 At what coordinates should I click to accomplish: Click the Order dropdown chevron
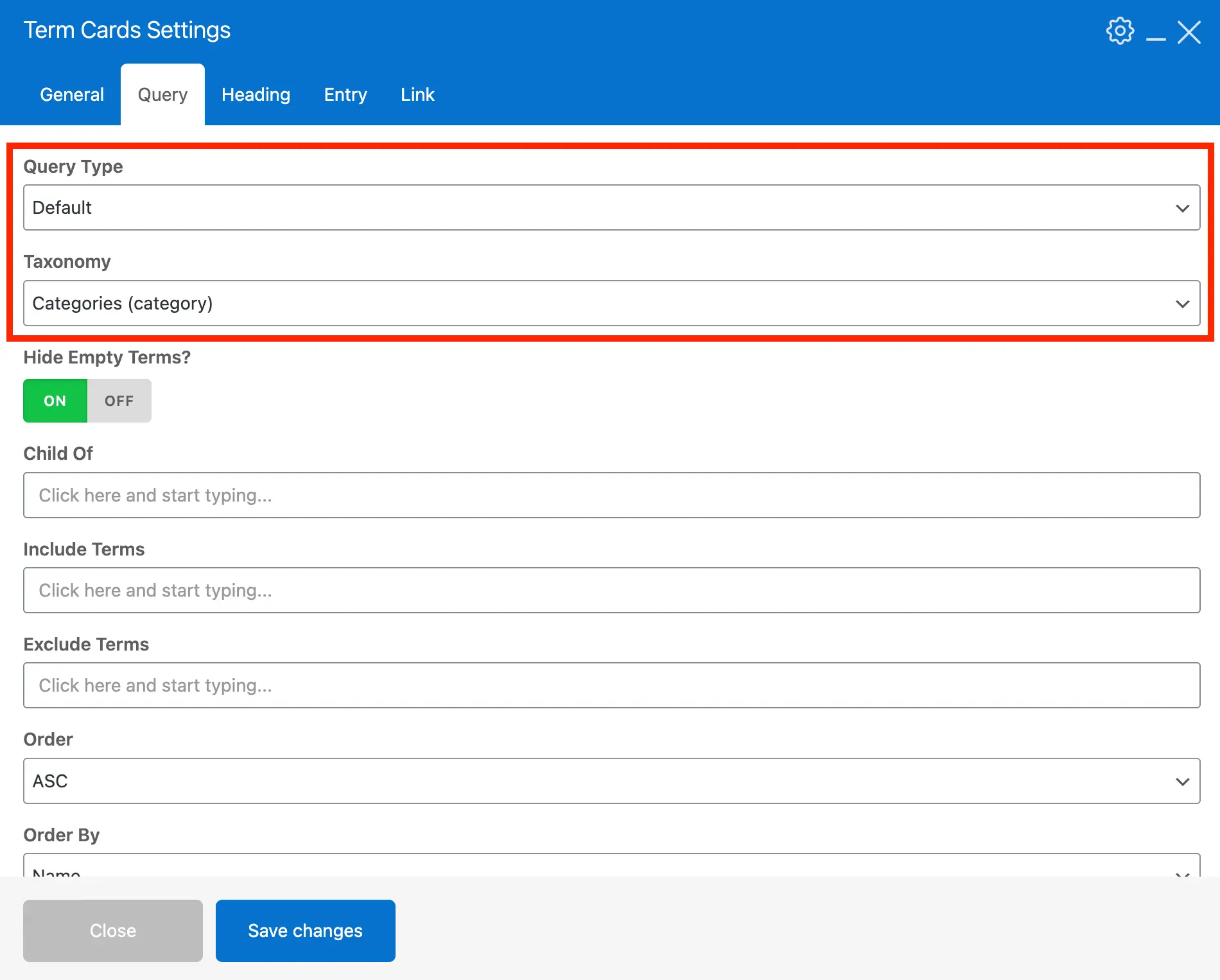(1182, 782)
